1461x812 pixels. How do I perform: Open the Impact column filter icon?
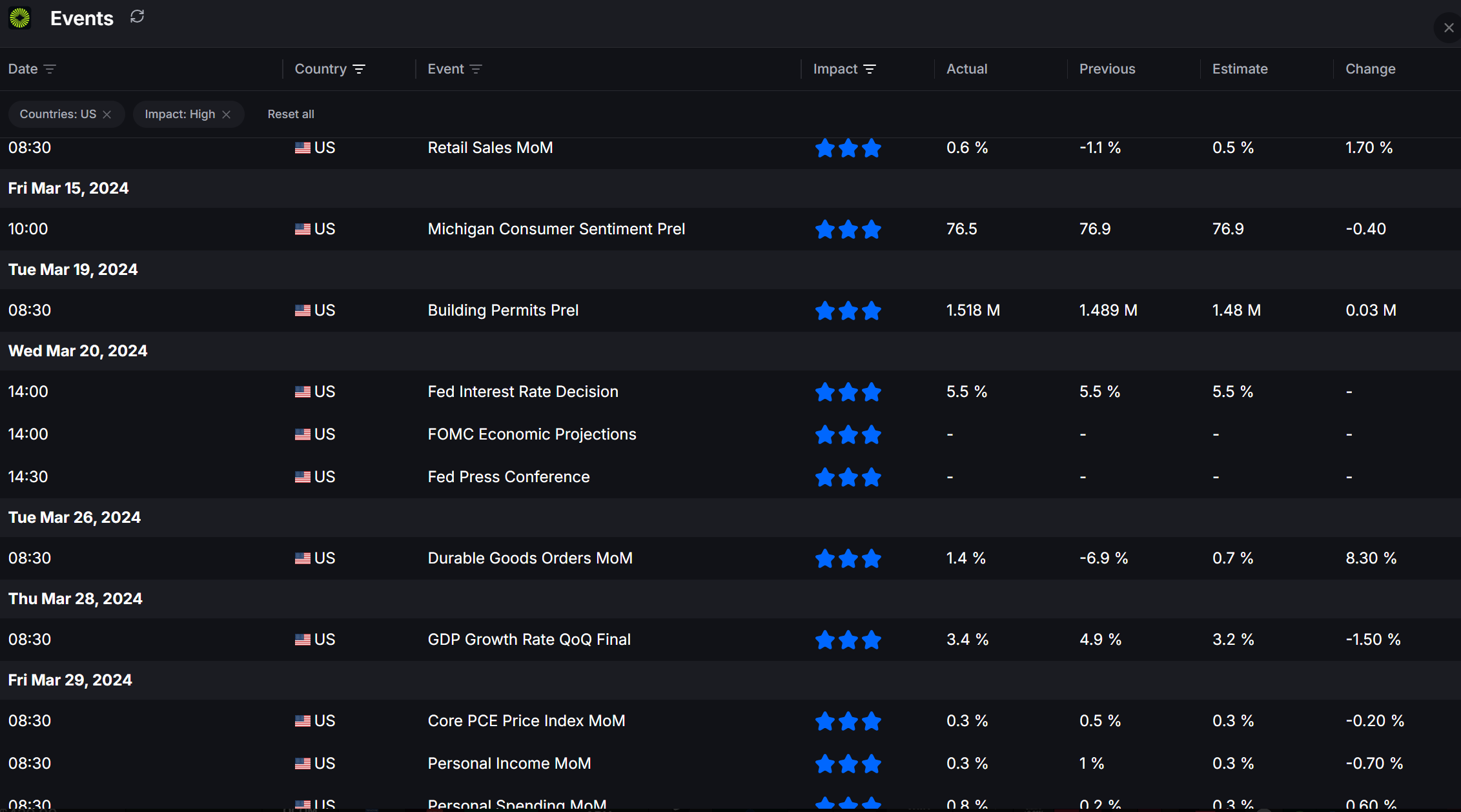pos(870,69)
